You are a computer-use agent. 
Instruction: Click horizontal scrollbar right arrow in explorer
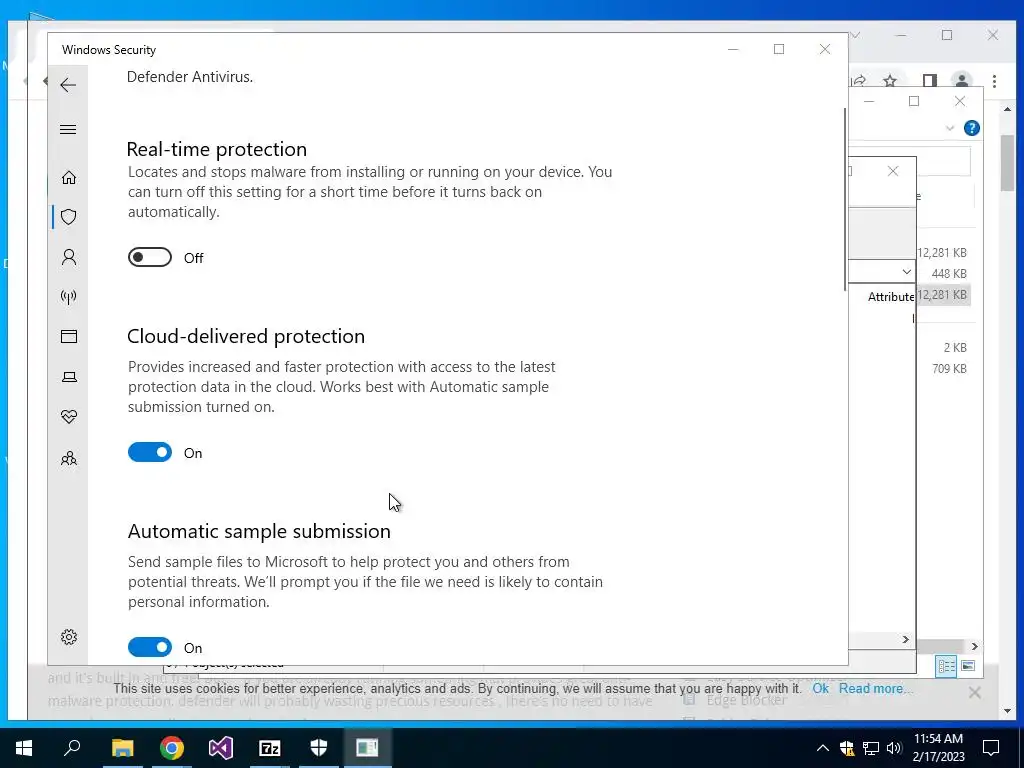point(974,647)
